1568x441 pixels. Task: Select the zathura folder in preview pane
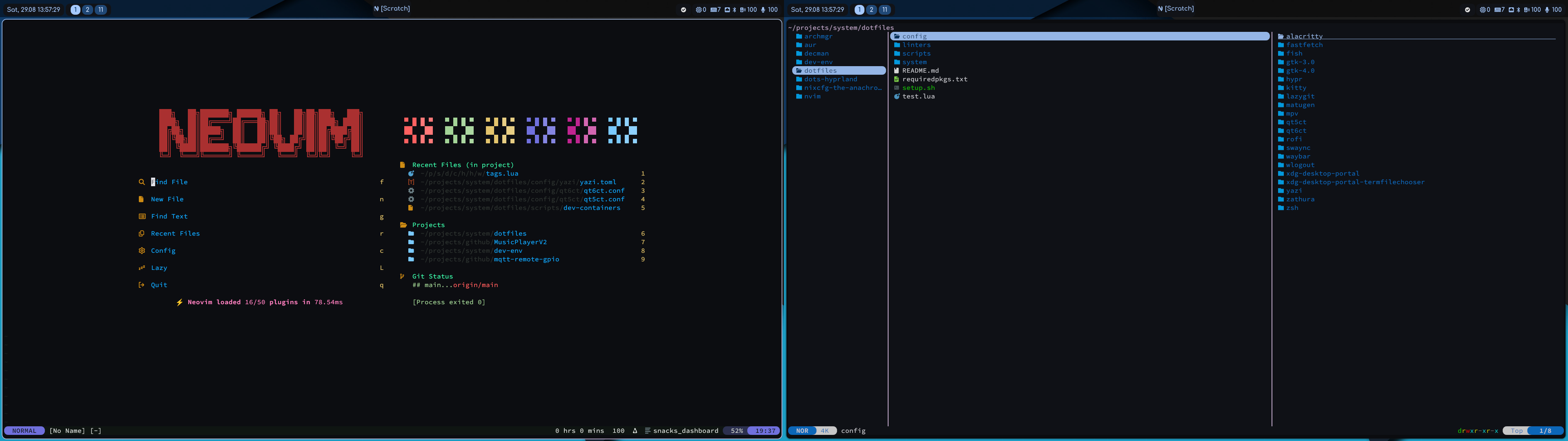[x=1300, y=199]
